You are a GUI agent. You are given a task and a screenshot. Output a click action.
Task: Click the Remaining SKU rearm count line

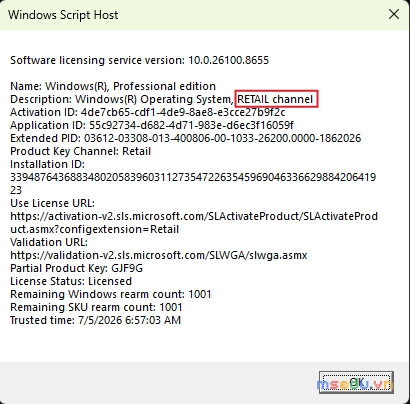[x=96, y=307]
